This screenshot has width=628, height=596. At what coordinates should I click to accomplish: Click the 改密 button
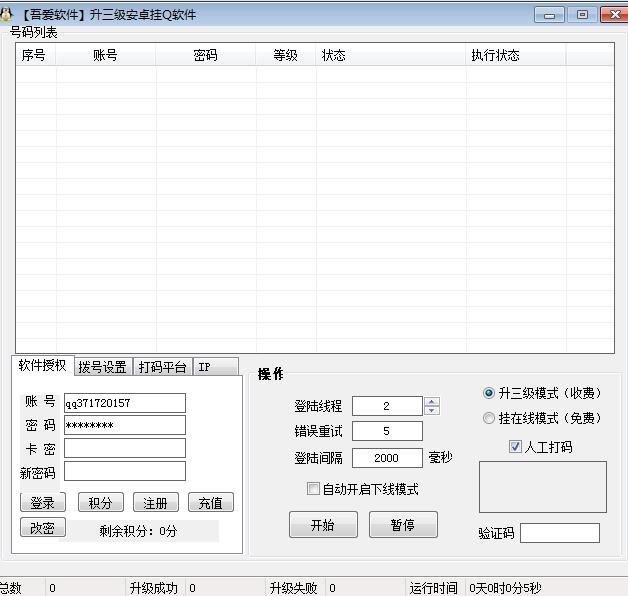(x=42, y=528)
